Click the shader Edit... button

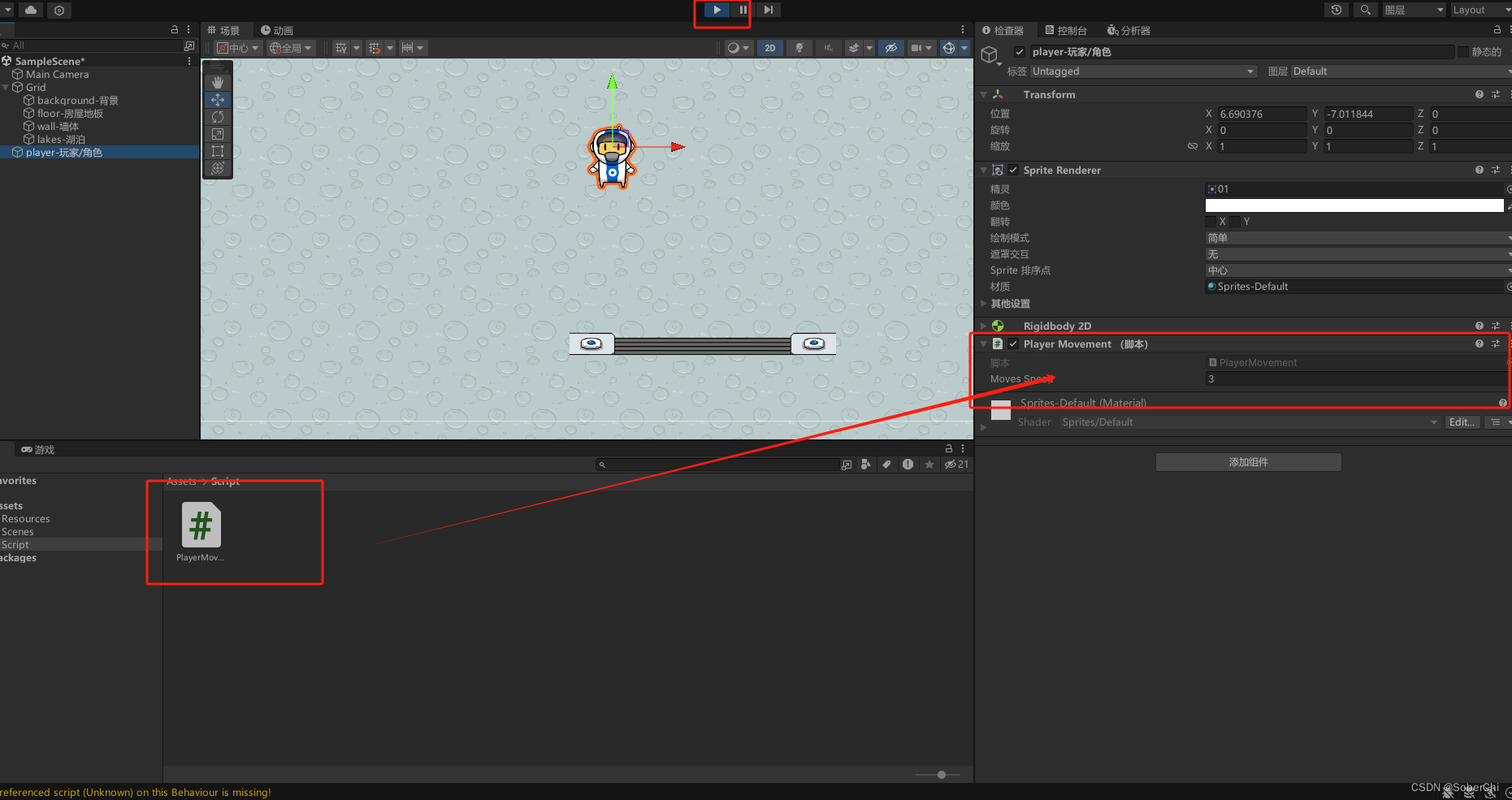tap(1462, 422)
